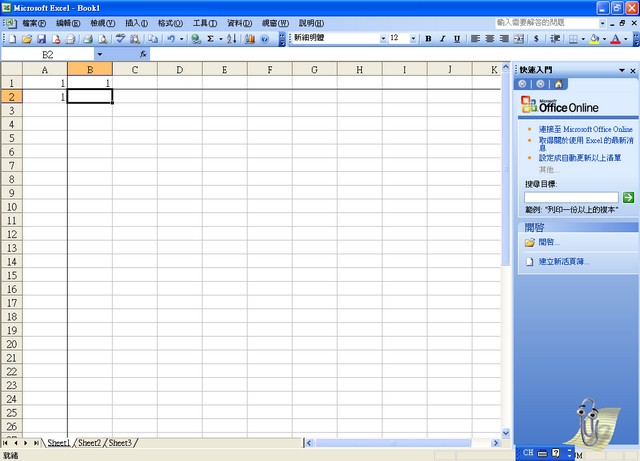Toggle Italic formatting
The height and width of the screenshot is (461, 640).
(x=442, y=39)
